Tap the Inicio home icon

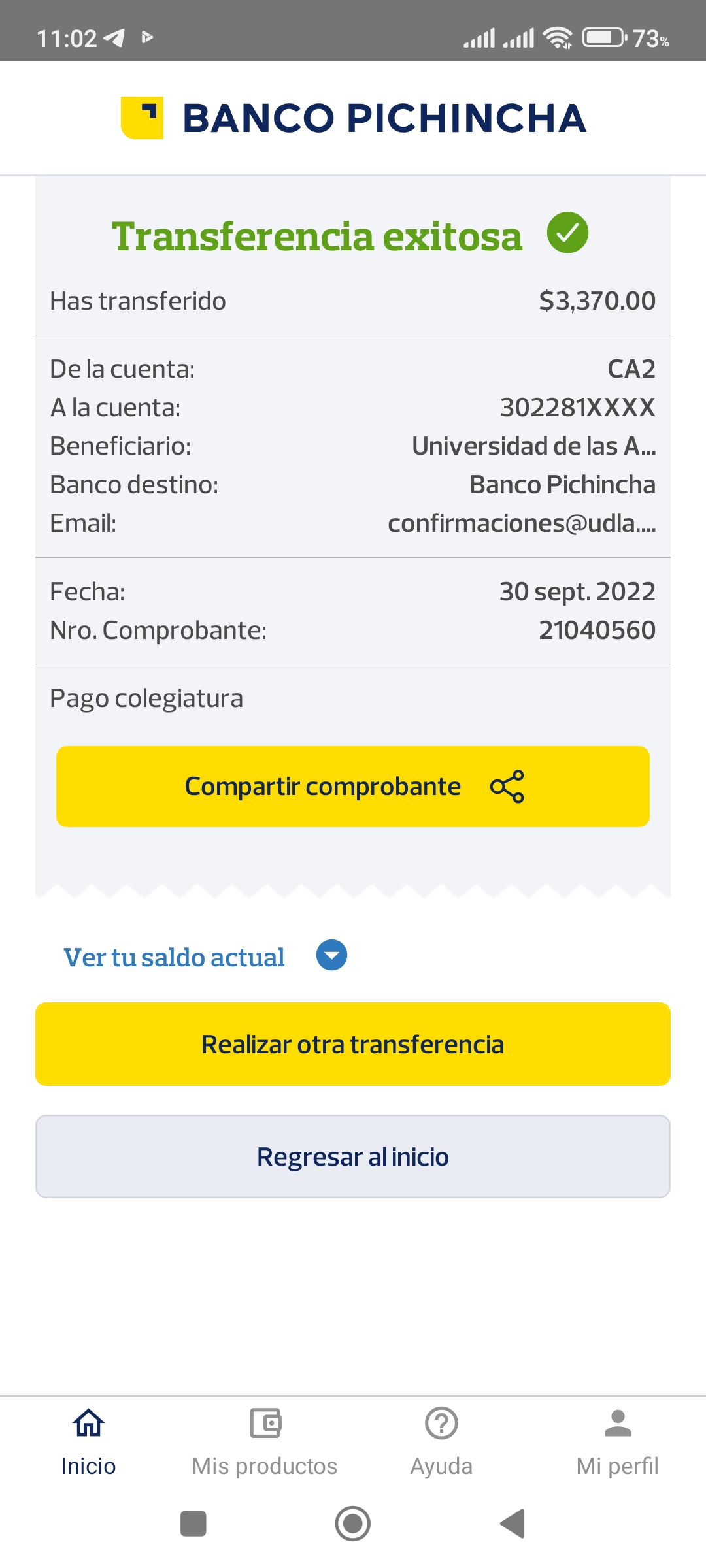pyautogui.click(x=88, y=1423)
